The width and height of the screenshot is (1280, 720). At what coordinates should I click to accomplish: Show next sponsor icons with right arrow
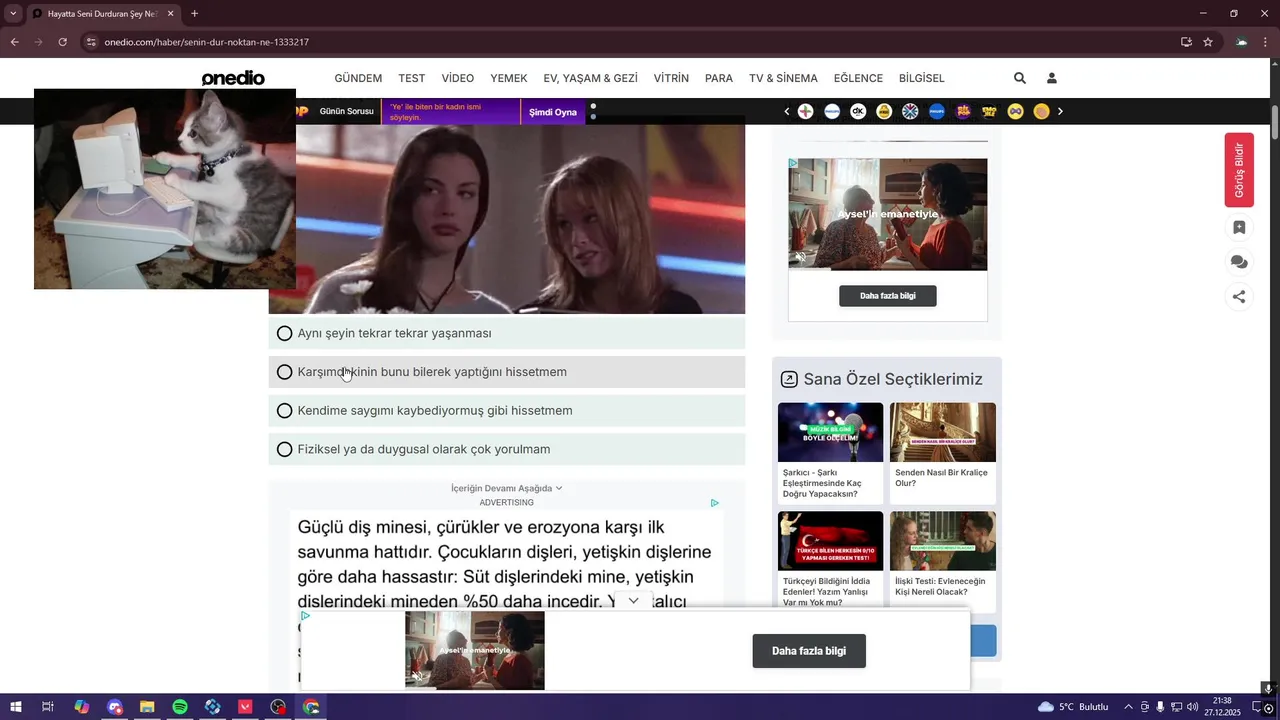tap(1060, 111)
